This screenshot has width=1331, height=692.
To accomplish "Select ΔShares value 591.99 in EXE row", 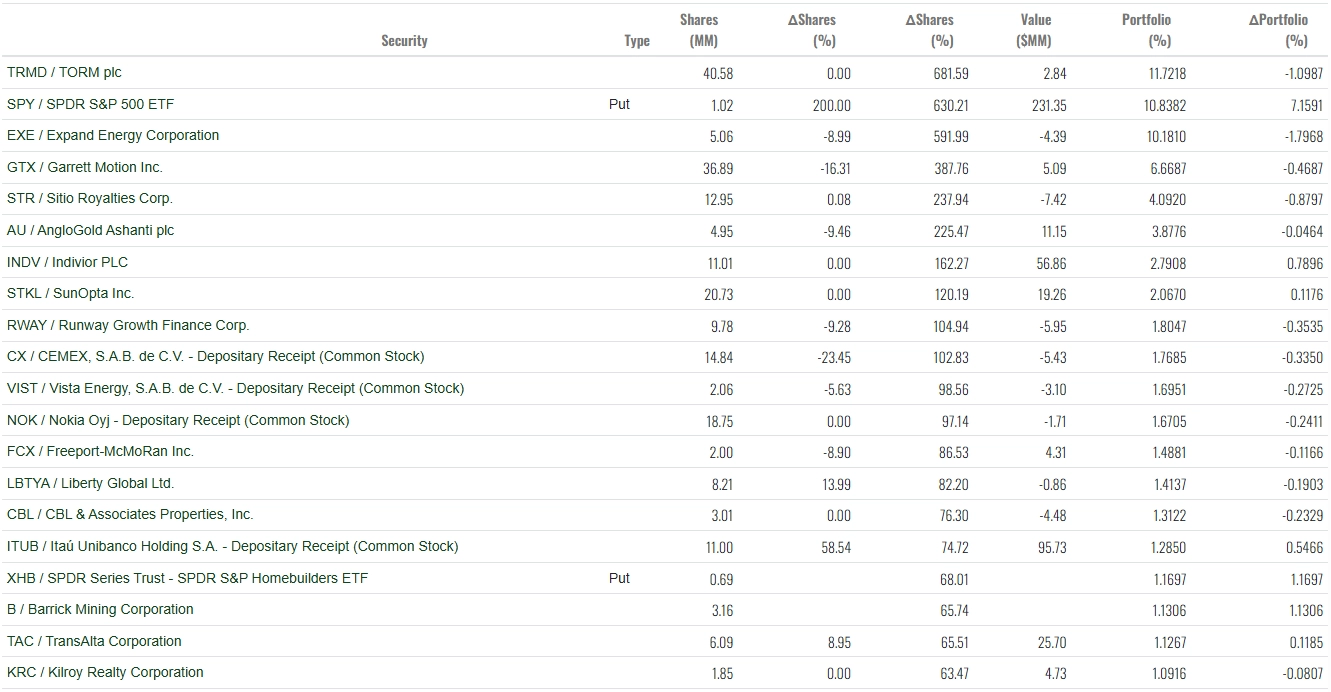I will [x=952, y=137].
